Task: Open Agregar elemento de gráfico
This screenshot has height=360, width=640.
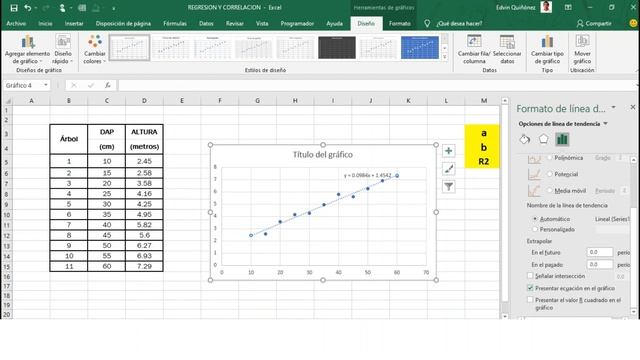Action: (27, 49)
